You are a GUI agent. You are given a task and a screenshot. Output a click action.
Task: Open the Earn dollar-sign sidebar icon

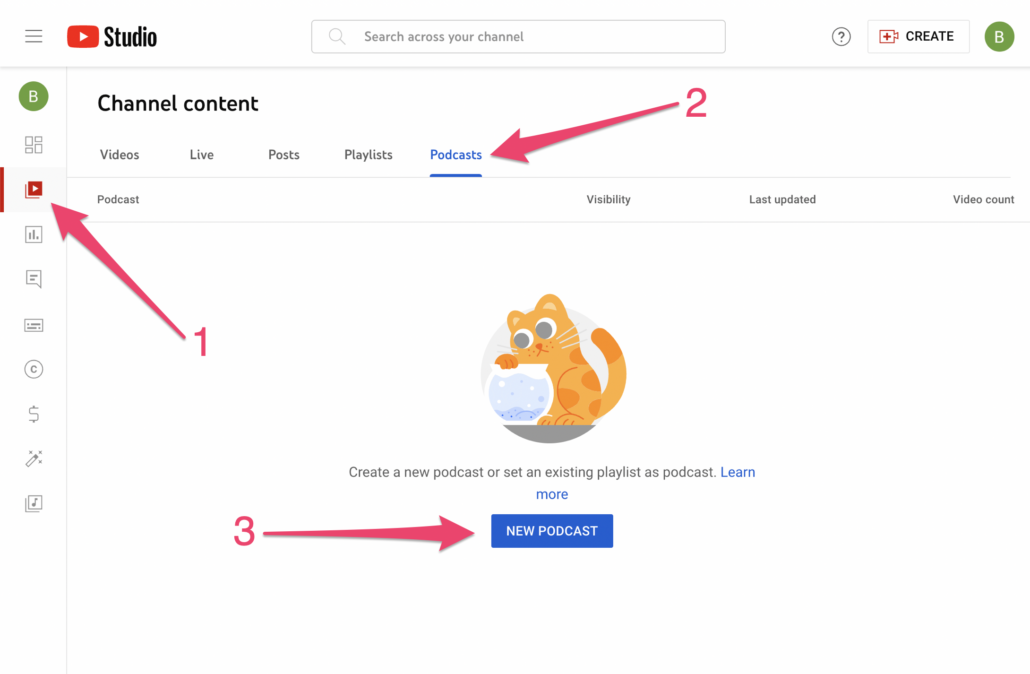(x=34, y=414)
